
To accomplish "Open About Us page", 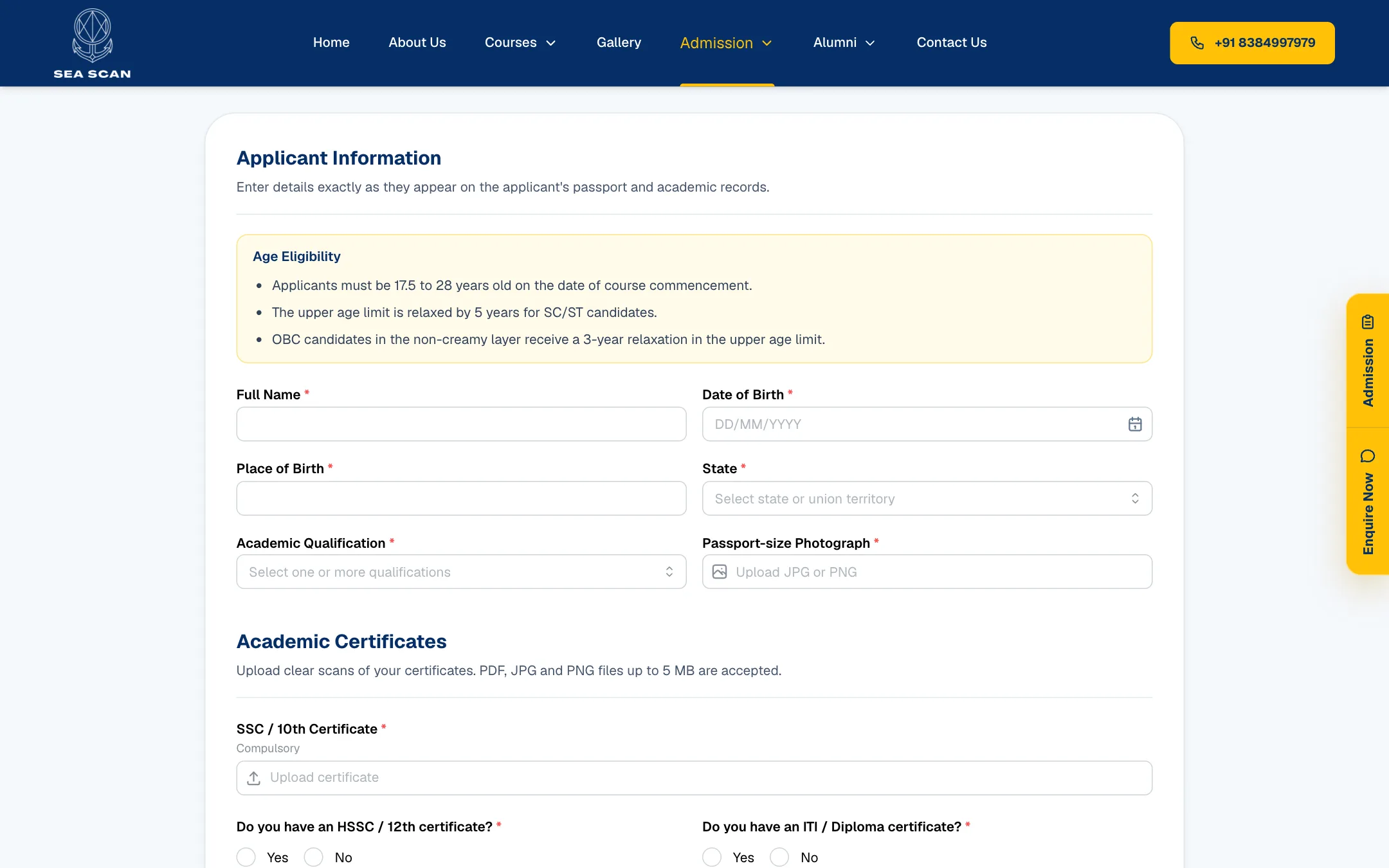I will click(x=417, y=42).
